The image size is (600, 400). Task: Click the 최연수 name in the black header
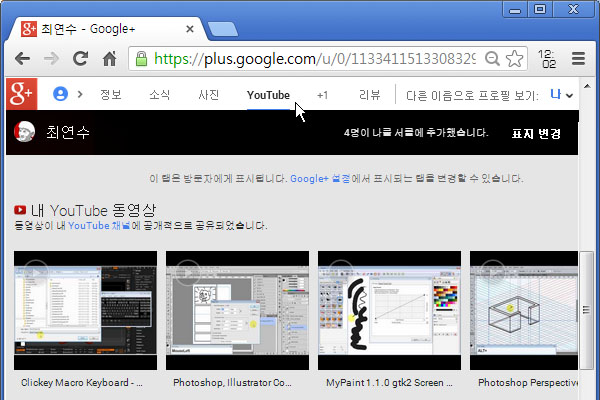click(x=68, y=132)
